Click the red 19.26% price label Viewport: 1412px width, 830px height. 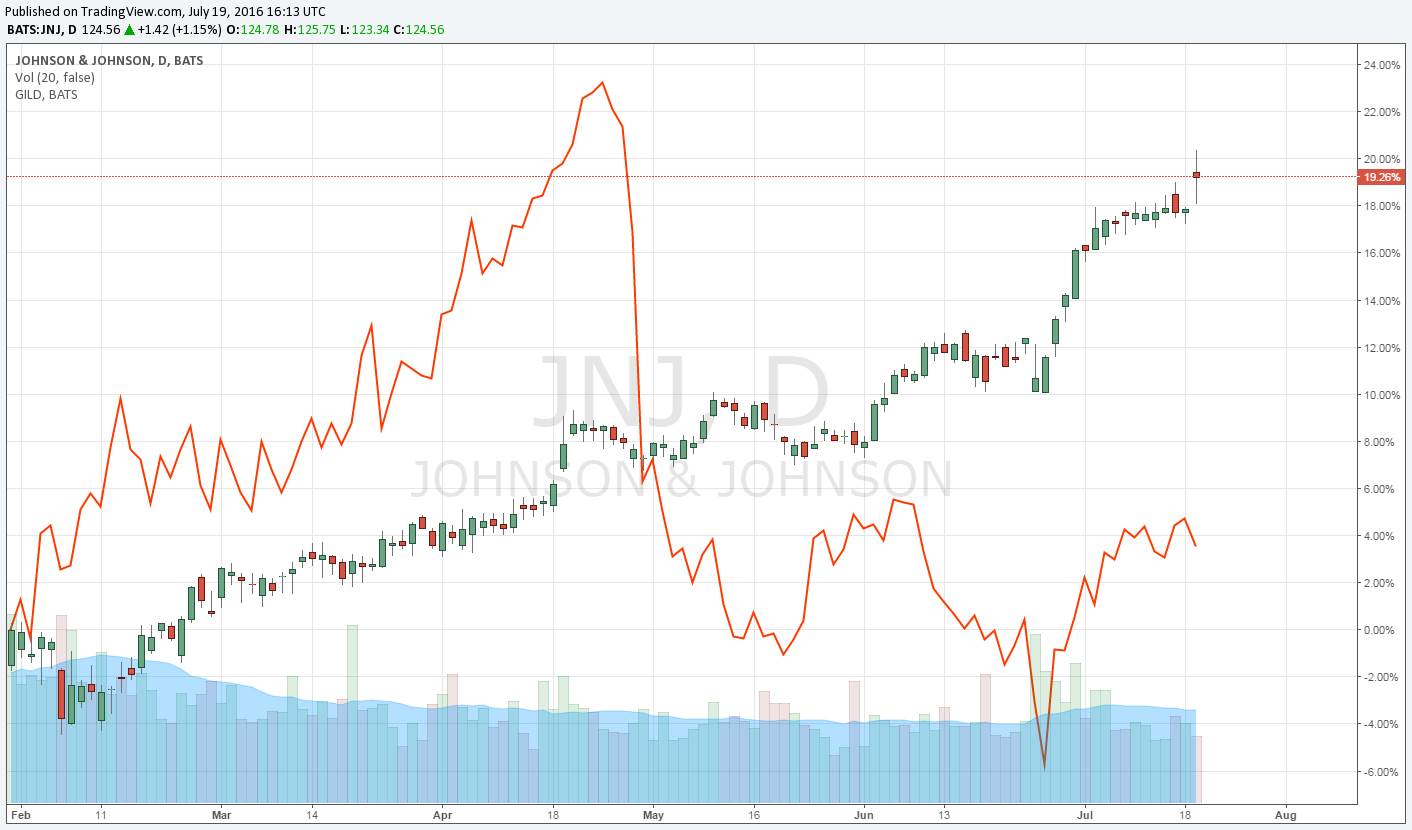pyautogui.click(x=1381, y=177)
